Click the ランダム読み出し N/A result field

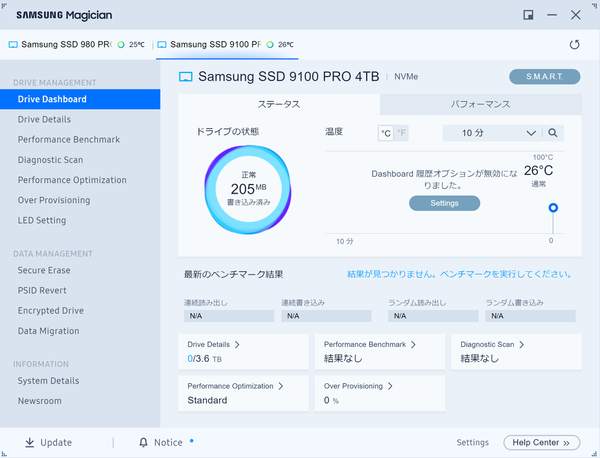pos(433,316)
